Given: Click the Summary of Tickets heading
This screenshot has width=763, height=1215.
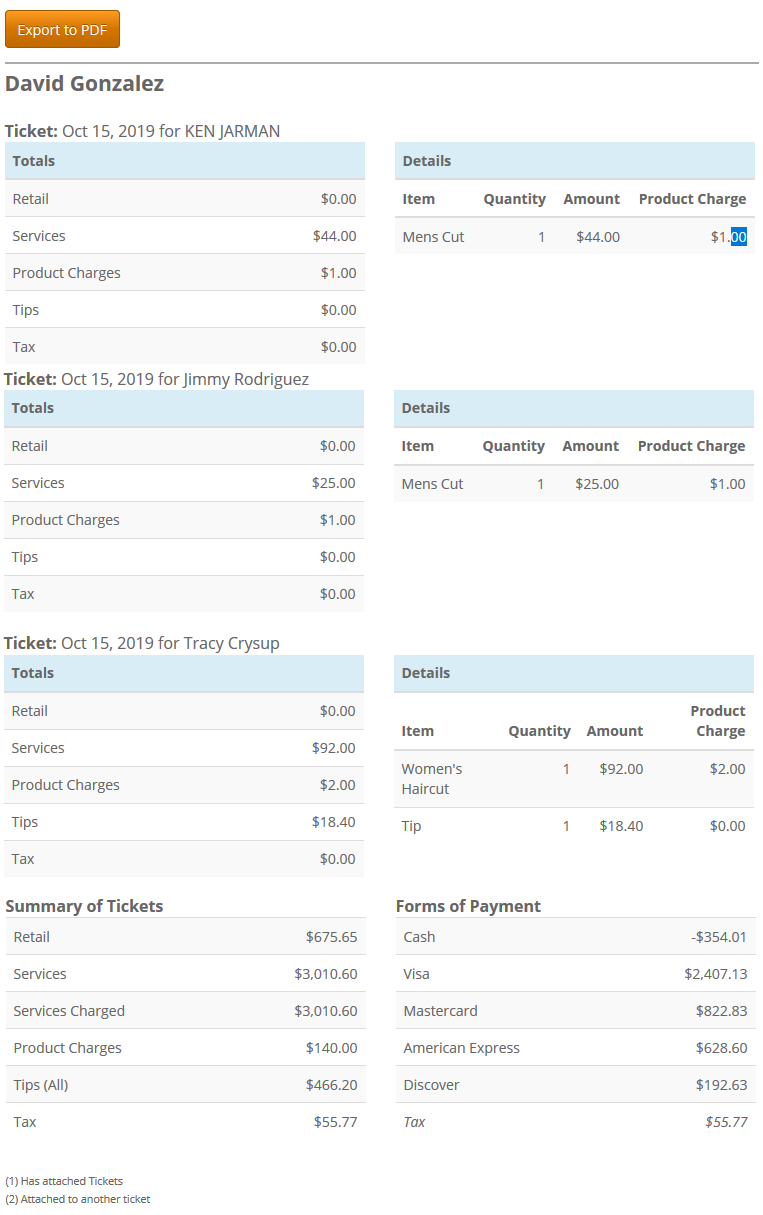Looking at the screenshot, I should (x=84, y=906).
